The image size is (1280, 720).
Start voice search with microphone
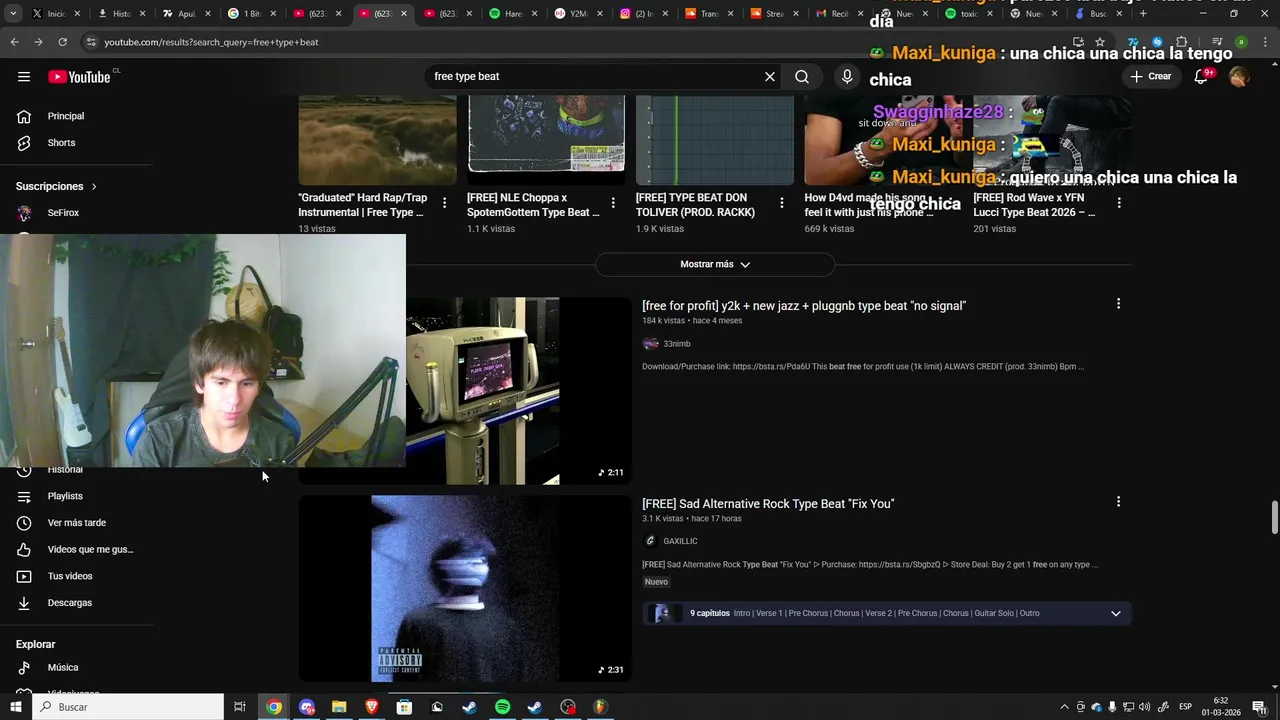click(x=847, y=77)
